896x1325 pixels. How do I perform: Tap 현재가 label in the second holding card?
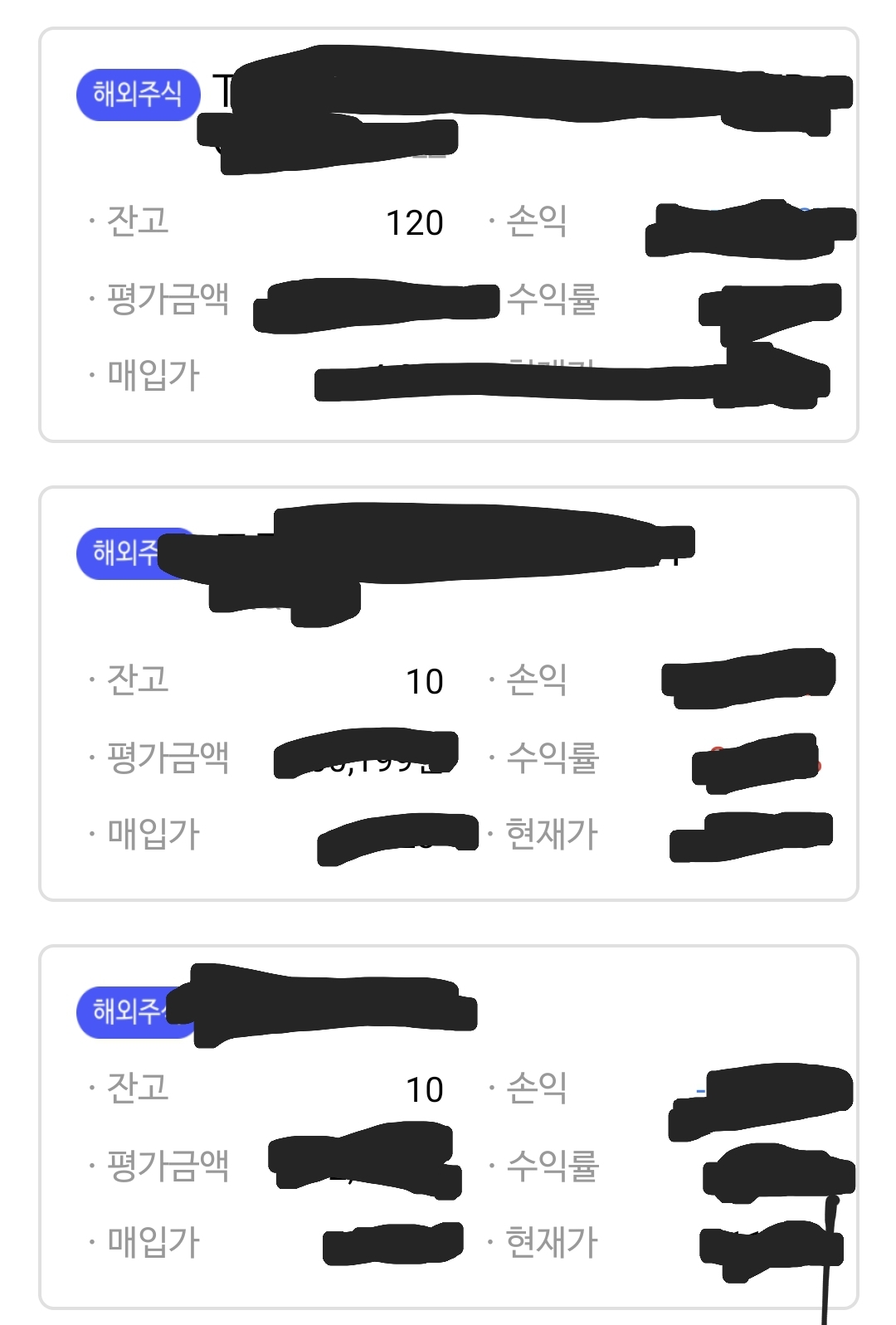click(x=552, y=834)
